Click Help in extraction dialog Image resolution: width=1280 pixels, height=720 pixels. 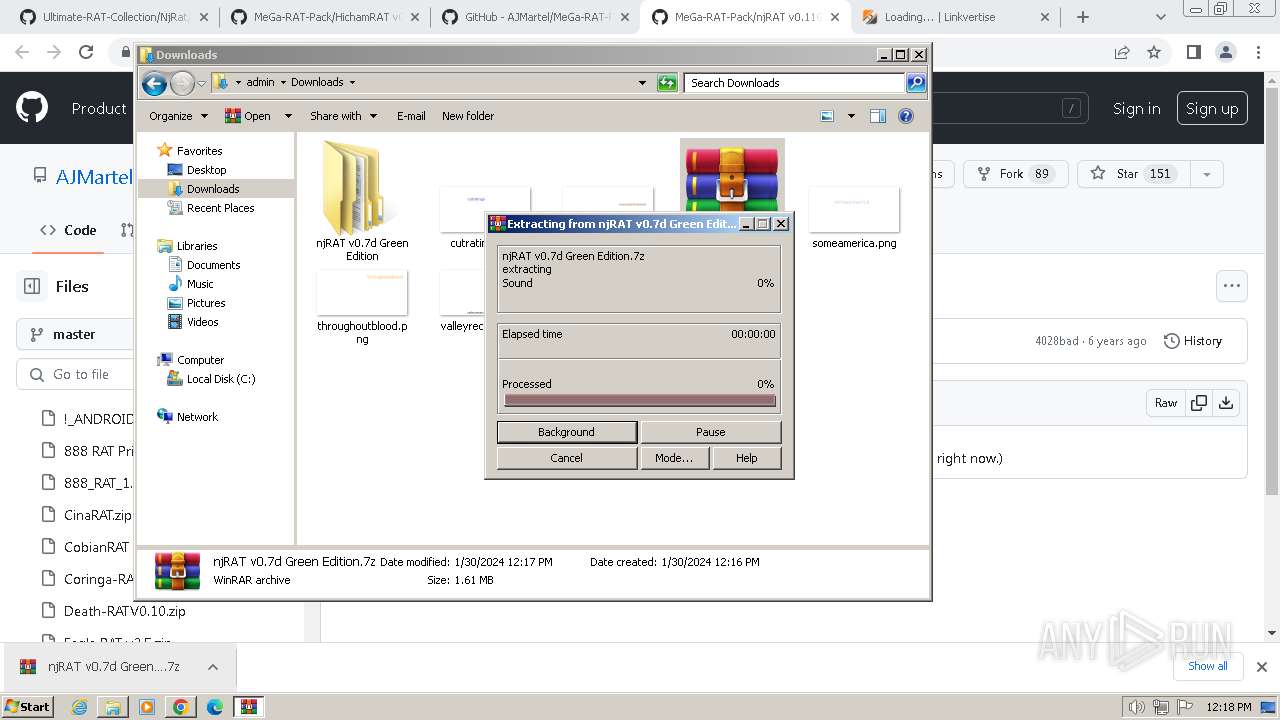click(747, 458)
